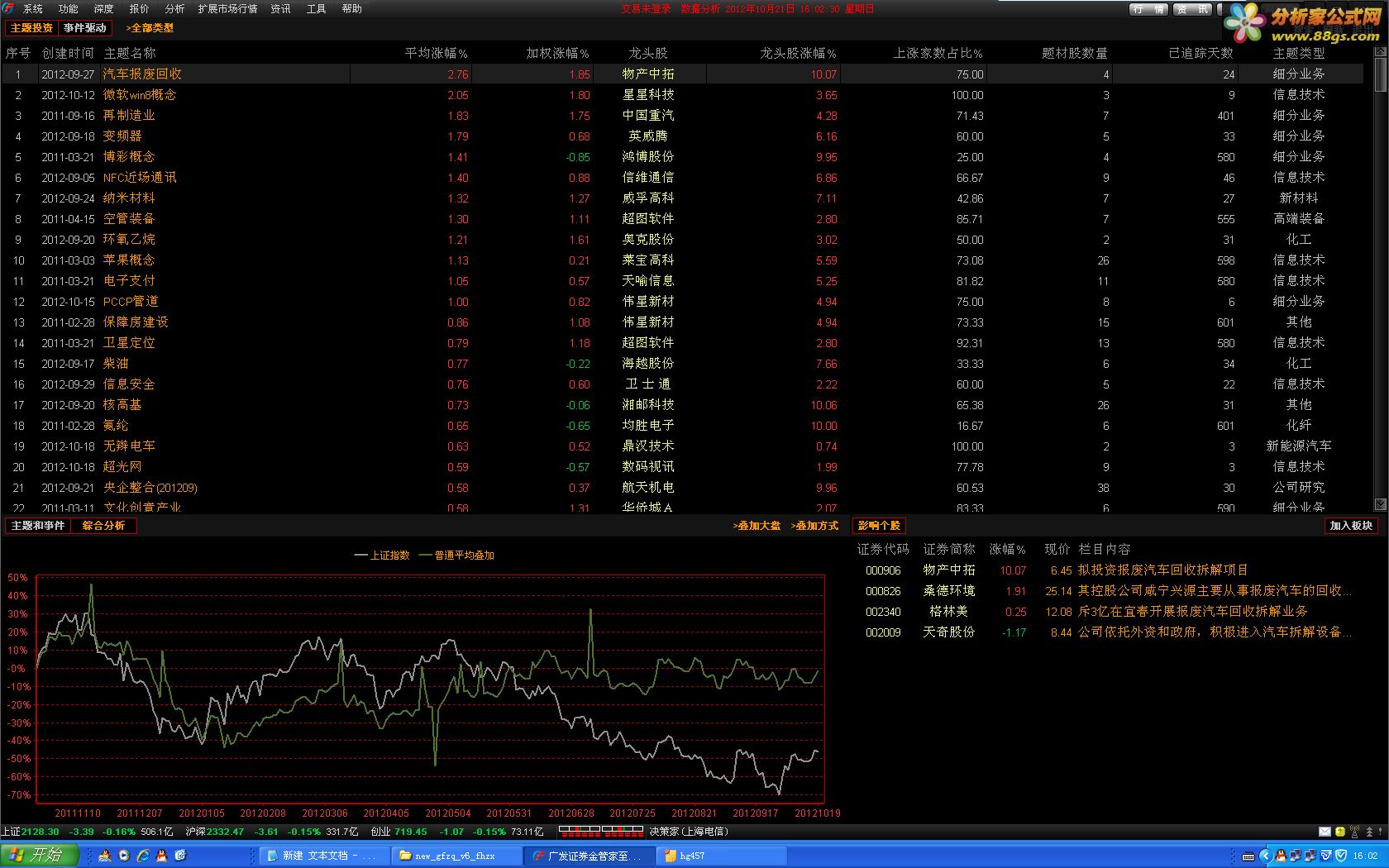Select the NFC近场通讯 theme row
Screen dimensions: 1389x868
[683, 178]
